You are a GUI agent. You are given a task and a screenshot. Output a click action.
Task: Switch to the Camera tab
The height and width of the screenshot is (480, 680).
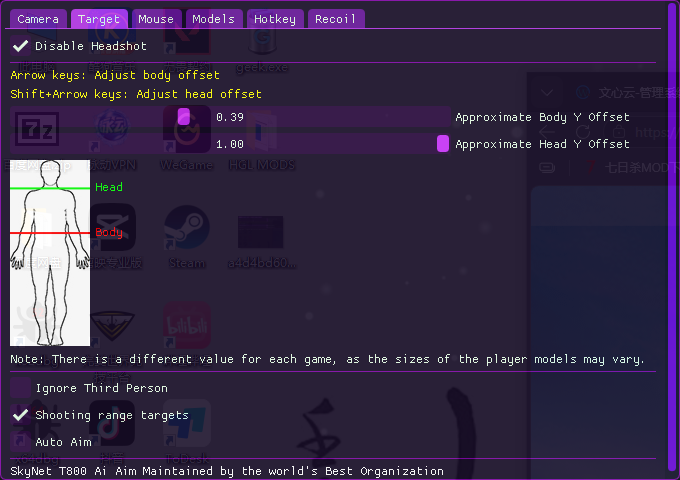pyautogui.click(x=38, y=19)
